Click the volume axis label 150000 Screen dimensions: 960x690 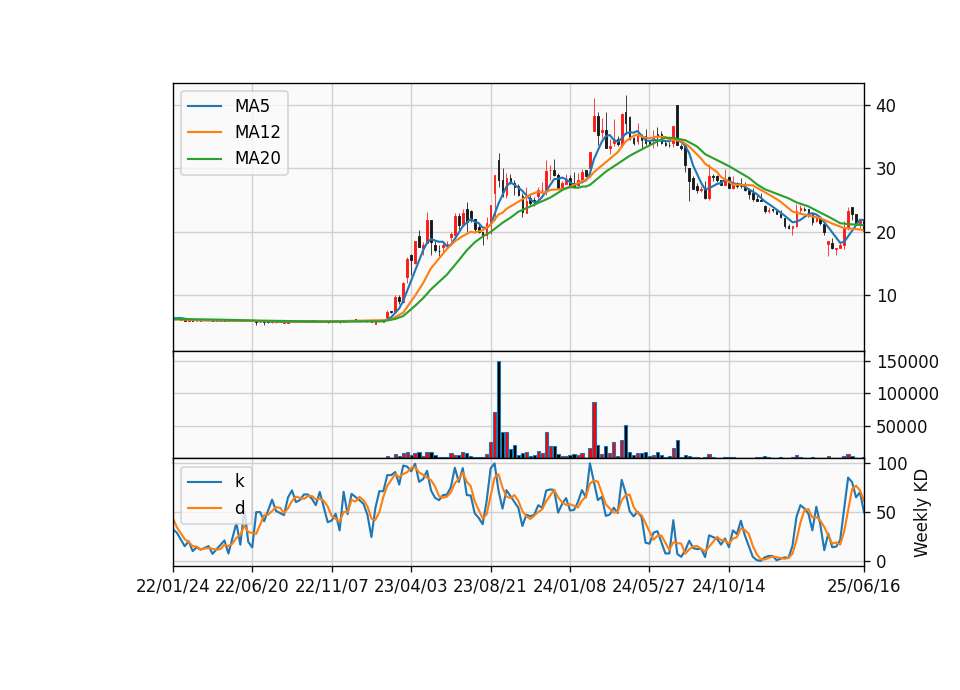pos(908,362)
